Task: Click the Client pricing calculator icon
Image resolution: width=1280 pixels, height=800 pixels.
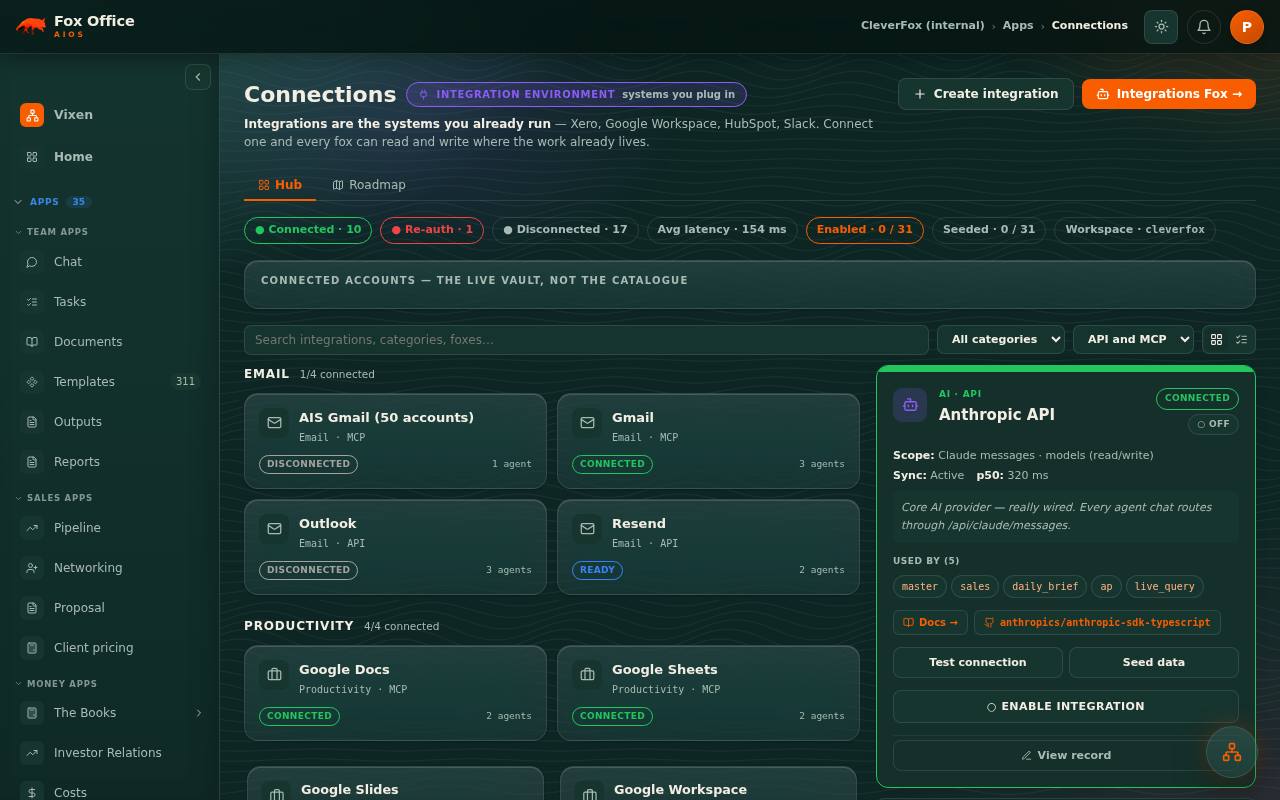Action: pyautogui.click(x=32, y=648)
